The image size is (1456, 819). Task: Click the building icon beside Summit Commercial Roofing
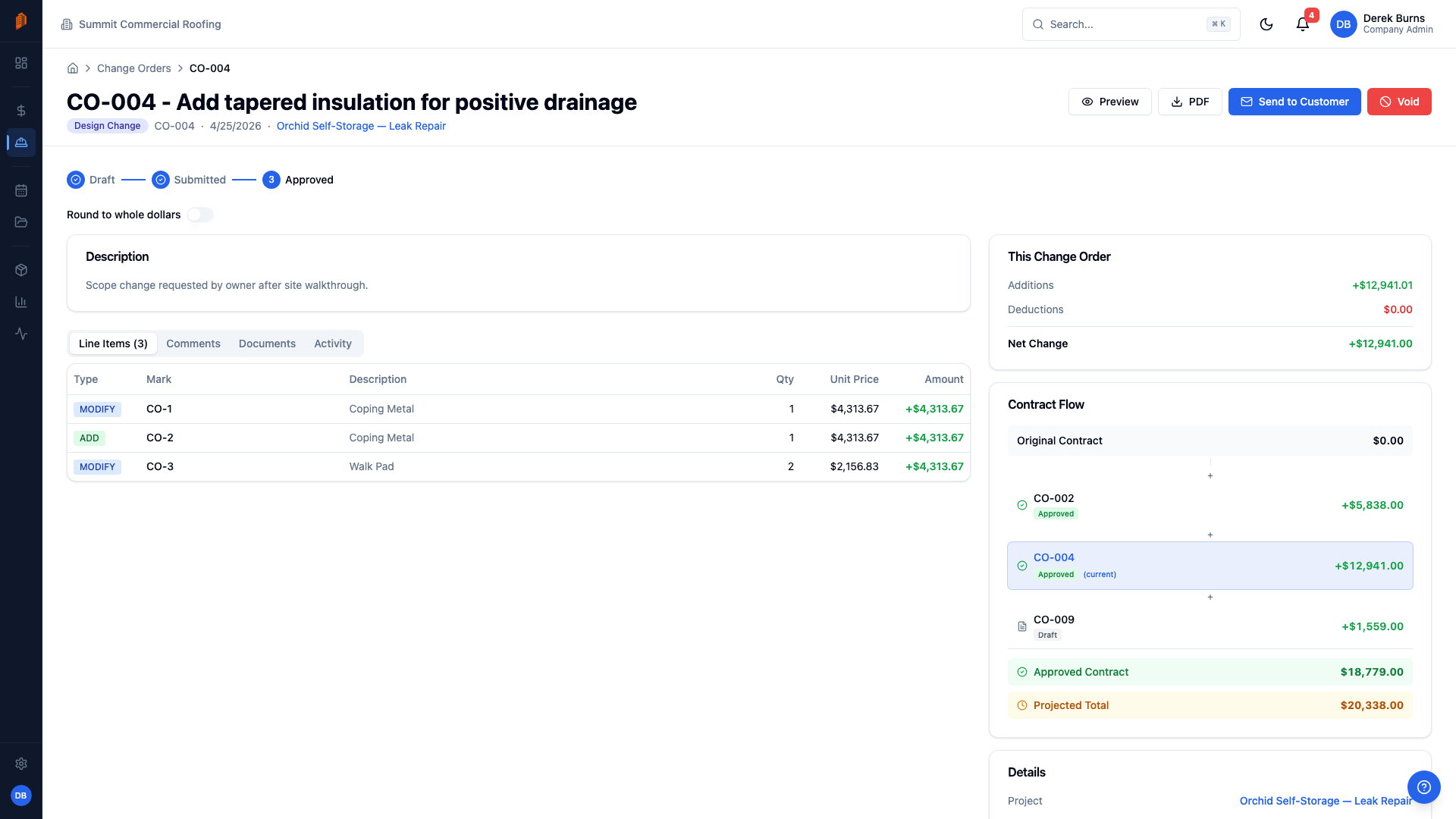tap(67, 24)
